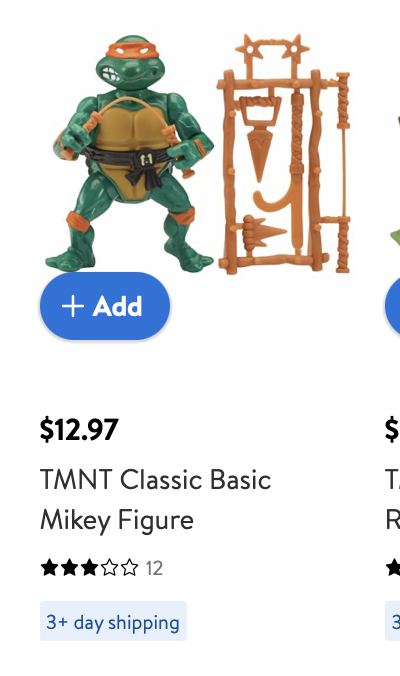Click the "Mikey Figure" title line
The image size is (400, 676).
coord(117,520)
